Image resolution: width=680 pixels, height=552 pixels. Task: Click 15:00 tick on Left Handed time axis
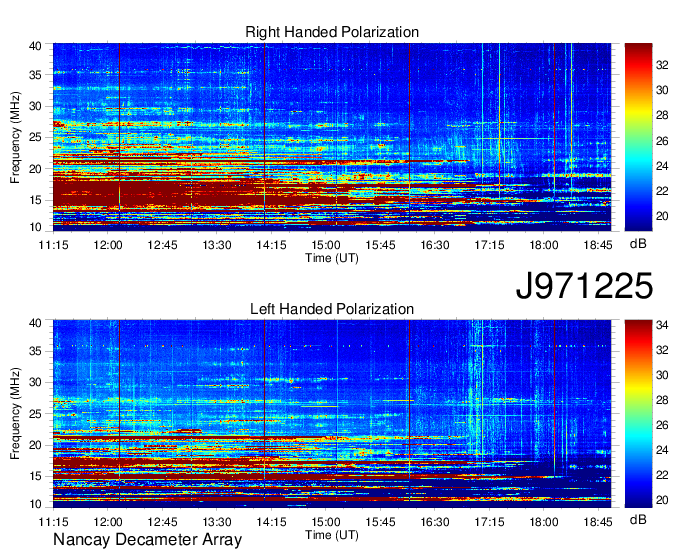(x=326, y=522)
